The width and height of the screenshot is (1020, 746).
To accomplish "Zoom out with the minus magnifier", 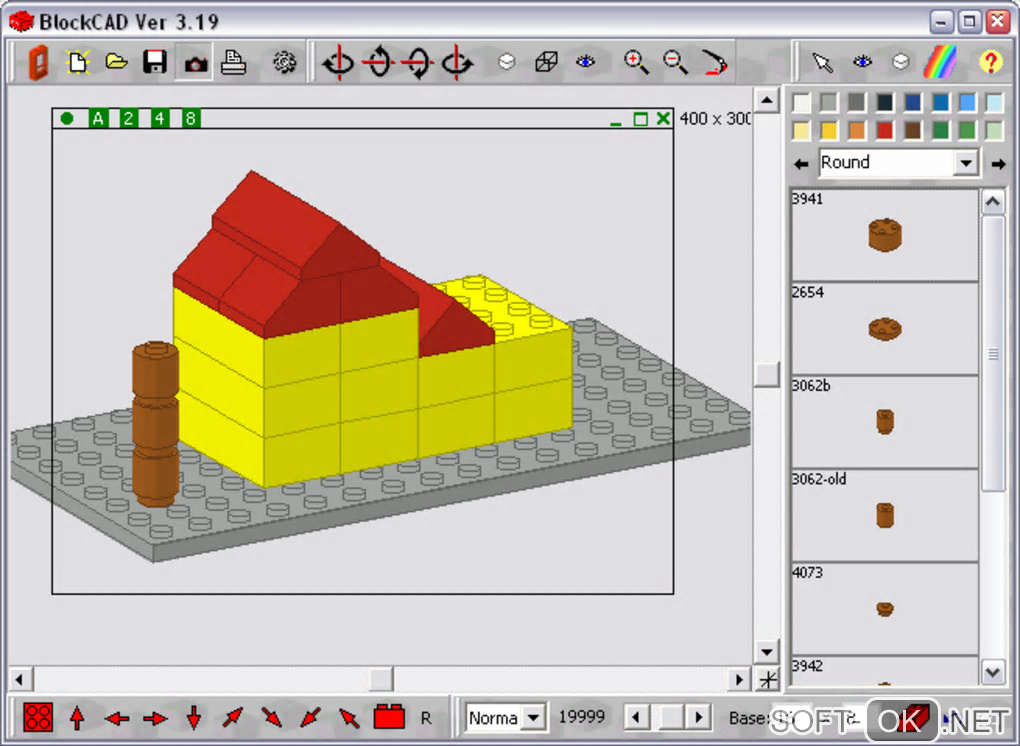I will pyautogui.click(x=676, y=62).
